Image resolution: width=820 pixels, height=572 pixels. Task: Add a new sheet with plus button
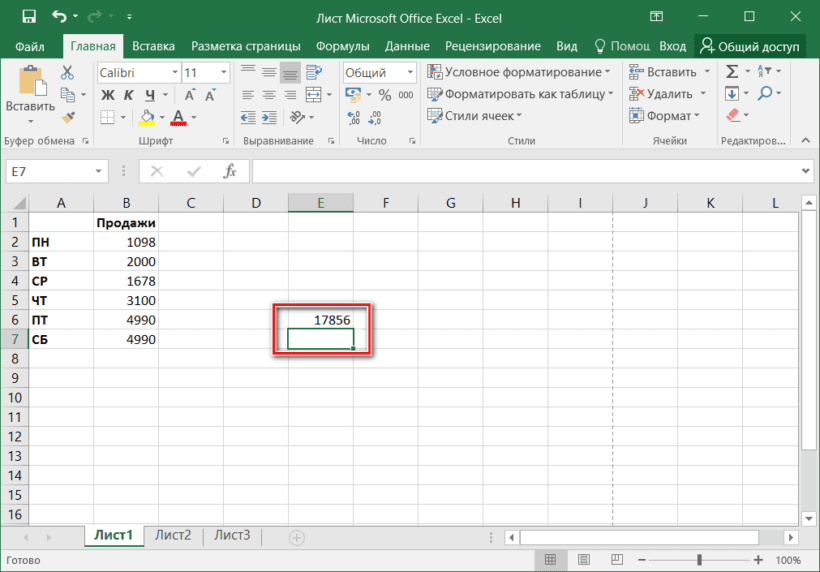pyautogui.click(x=297, y=537)
